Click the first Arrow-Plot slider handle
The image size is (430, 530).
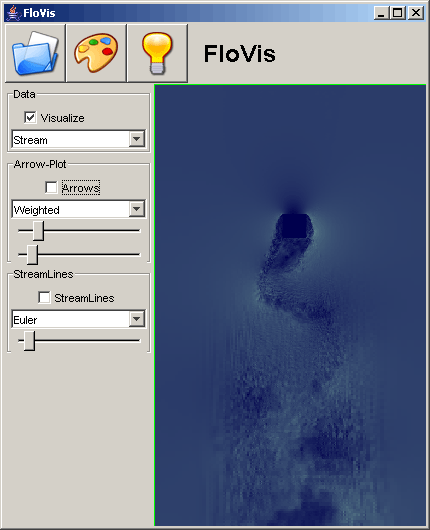[39, 231]
